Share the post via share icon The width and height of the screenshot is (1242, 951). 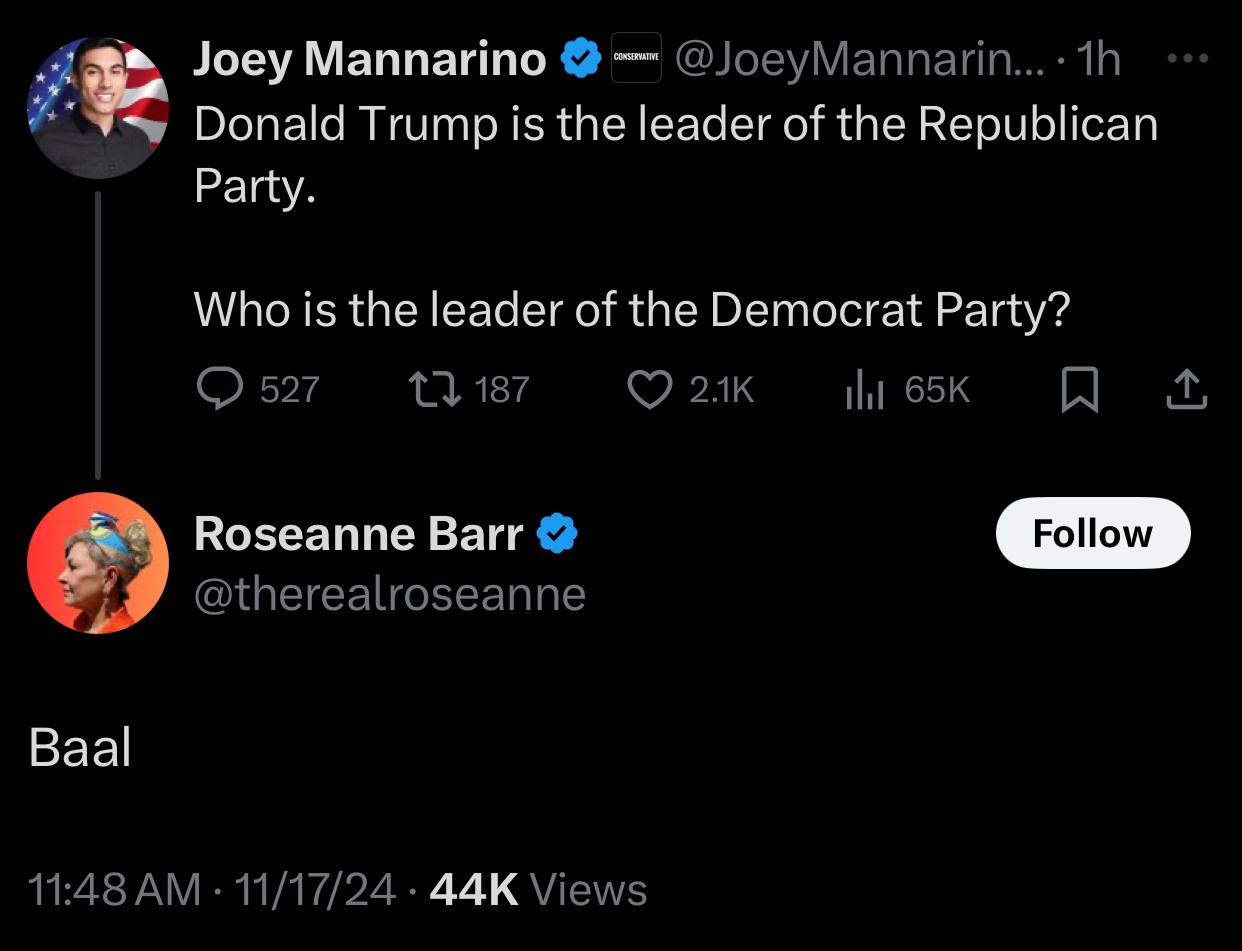pyautogui.click(x=1187, y=390)
